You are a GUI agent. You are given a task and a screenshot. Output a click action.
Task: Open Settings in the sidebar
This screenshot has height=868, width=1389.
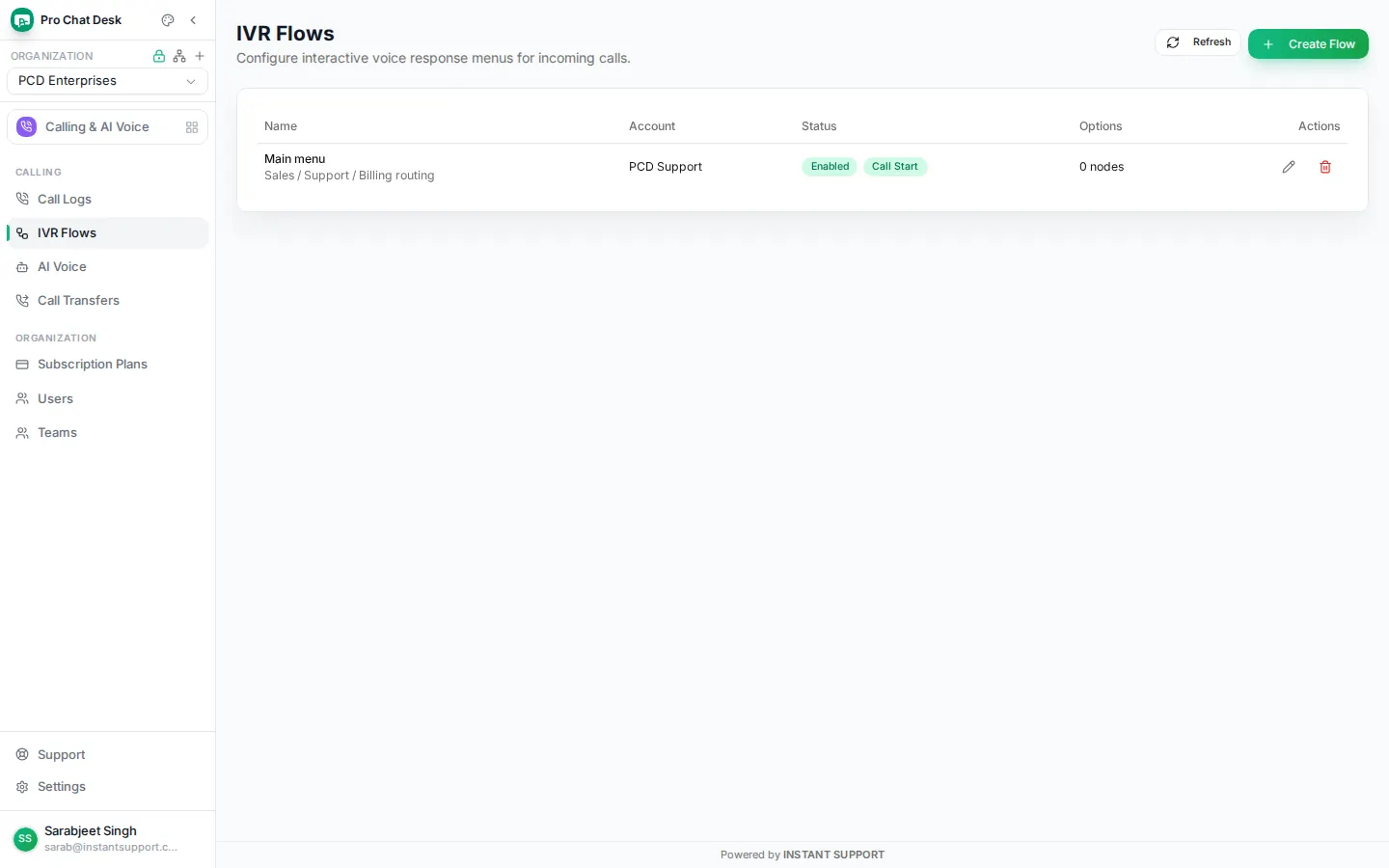(x=107, y=787)
